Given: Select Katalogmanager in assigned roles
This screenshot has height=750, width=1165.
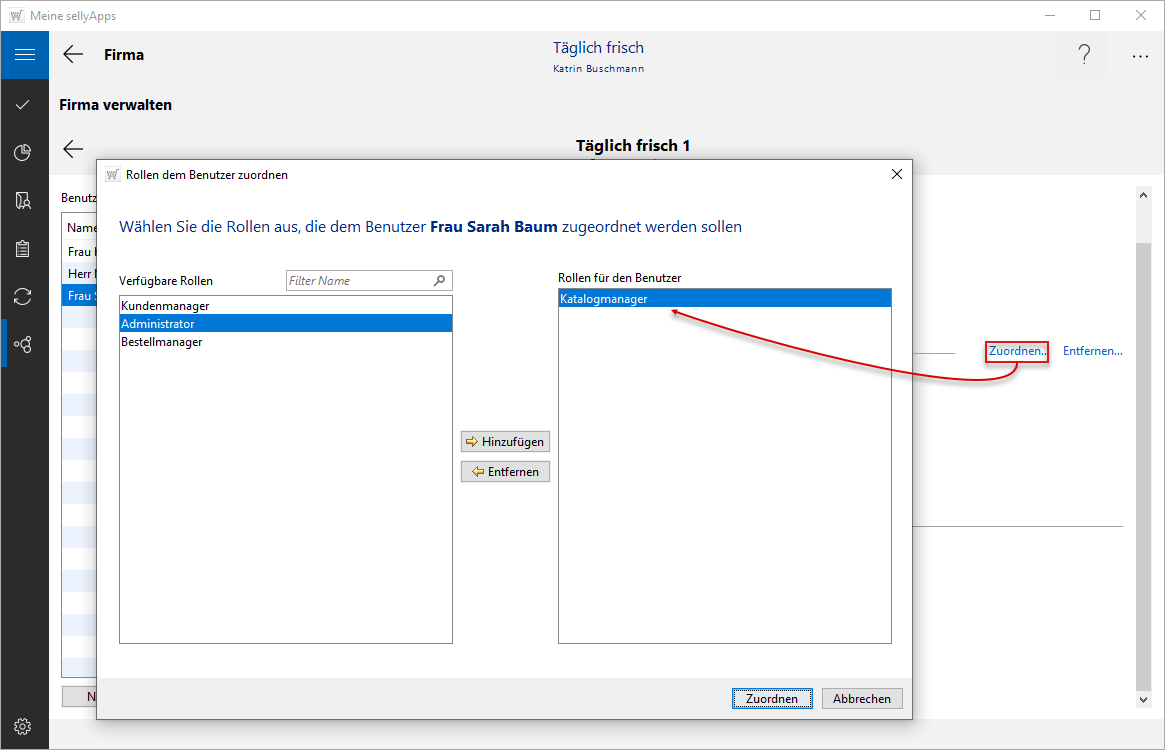Looking at the screenshot, I should tap(604, 299).
